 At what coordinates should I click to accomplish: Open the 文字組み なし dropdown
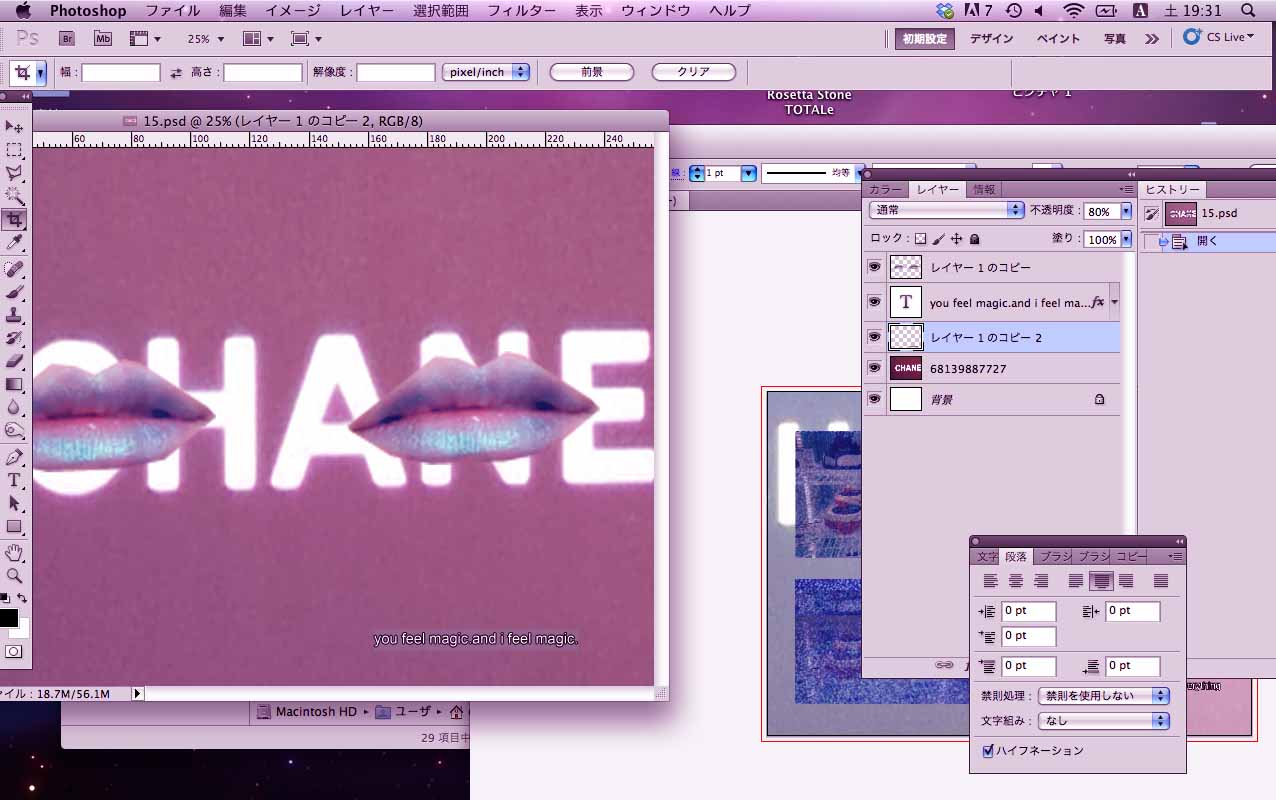(1105, 720)
